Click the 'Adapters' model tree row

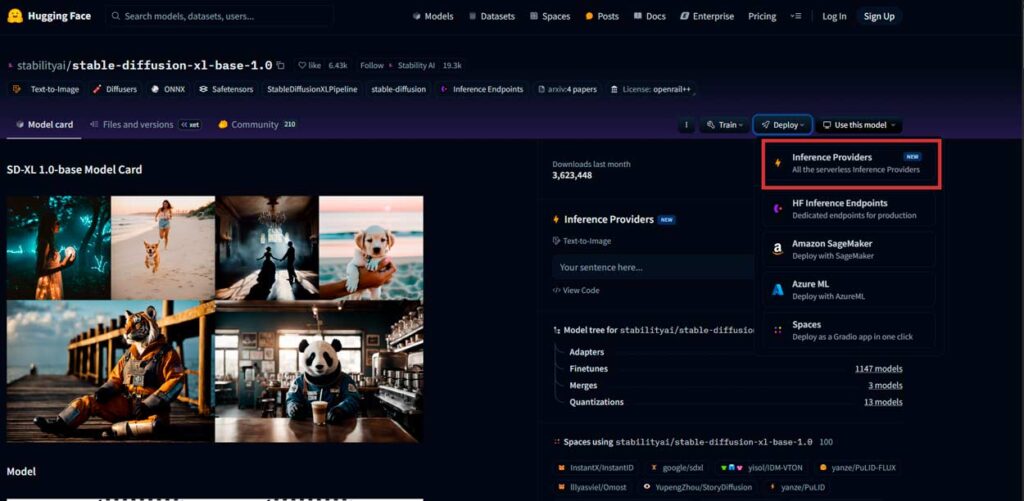point(586,352)
